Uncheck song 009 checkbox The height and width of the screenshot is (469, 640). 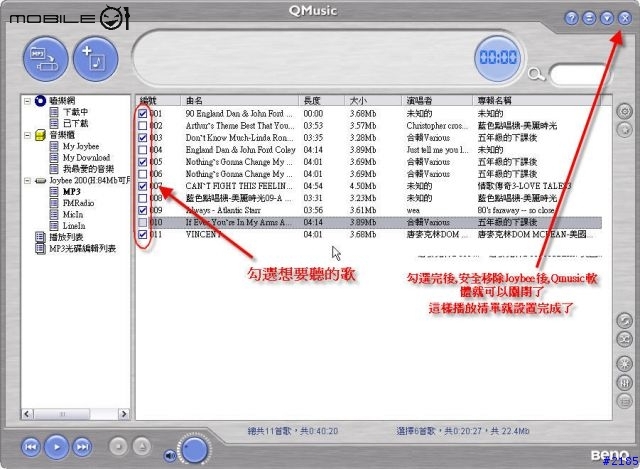coord(142,210)
